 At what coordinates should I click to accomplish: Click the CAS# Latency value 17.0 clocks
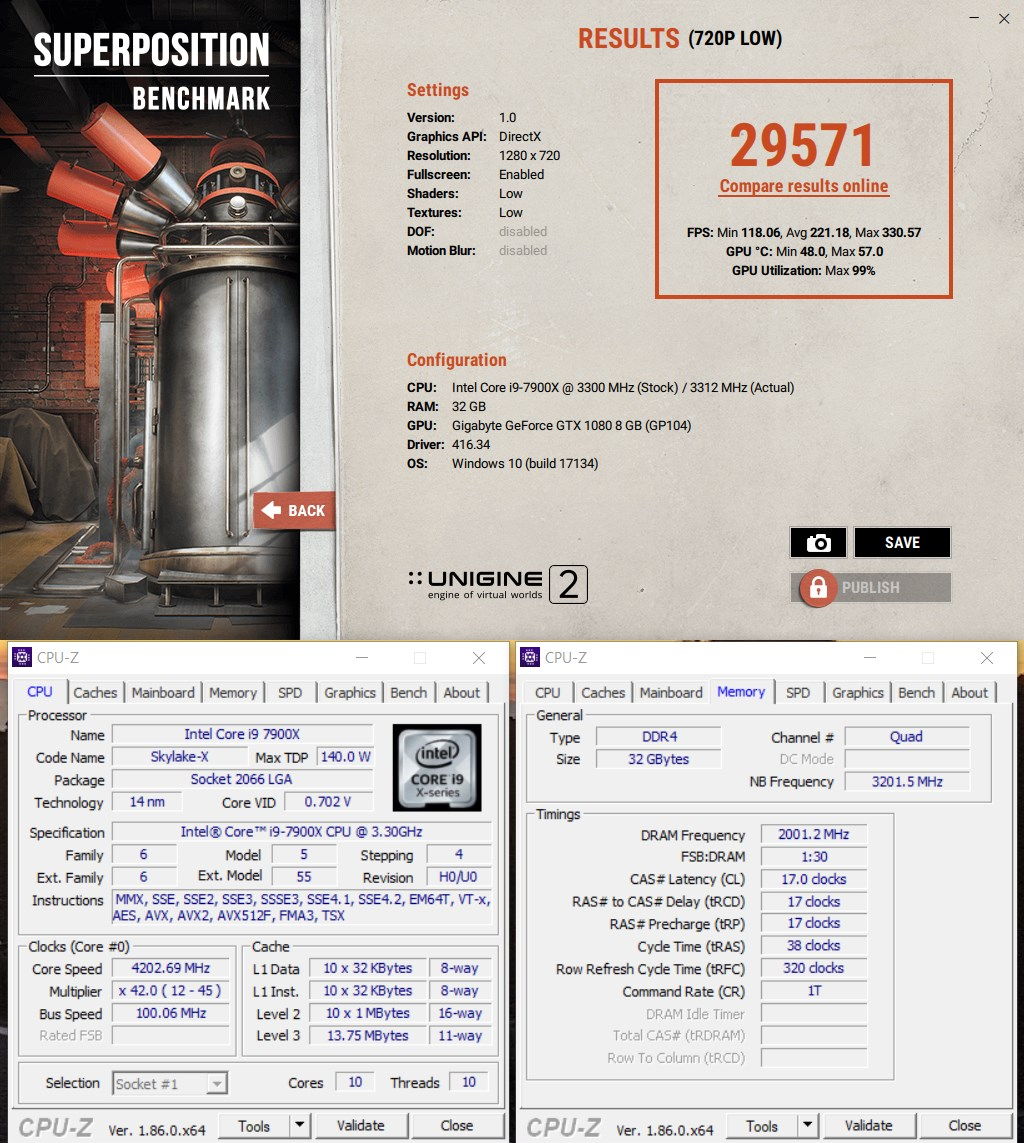coord(813,880)
